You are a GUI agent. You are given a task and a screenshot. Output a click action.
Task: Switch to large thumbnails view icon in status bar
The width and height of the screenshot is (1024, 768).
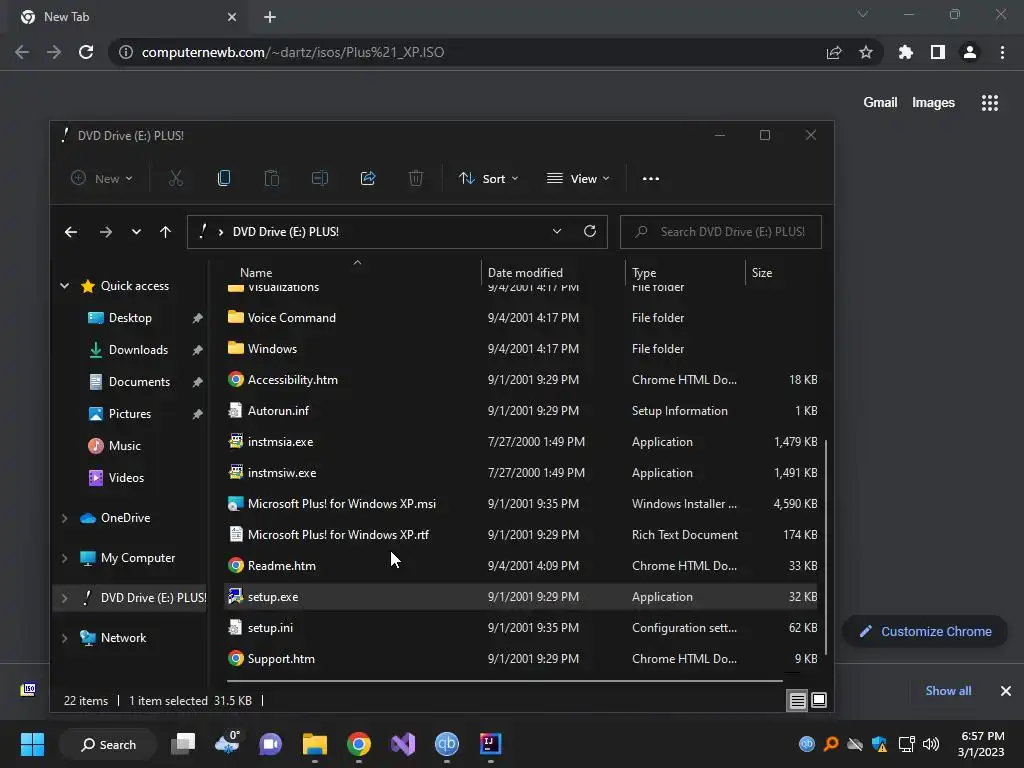819,701
